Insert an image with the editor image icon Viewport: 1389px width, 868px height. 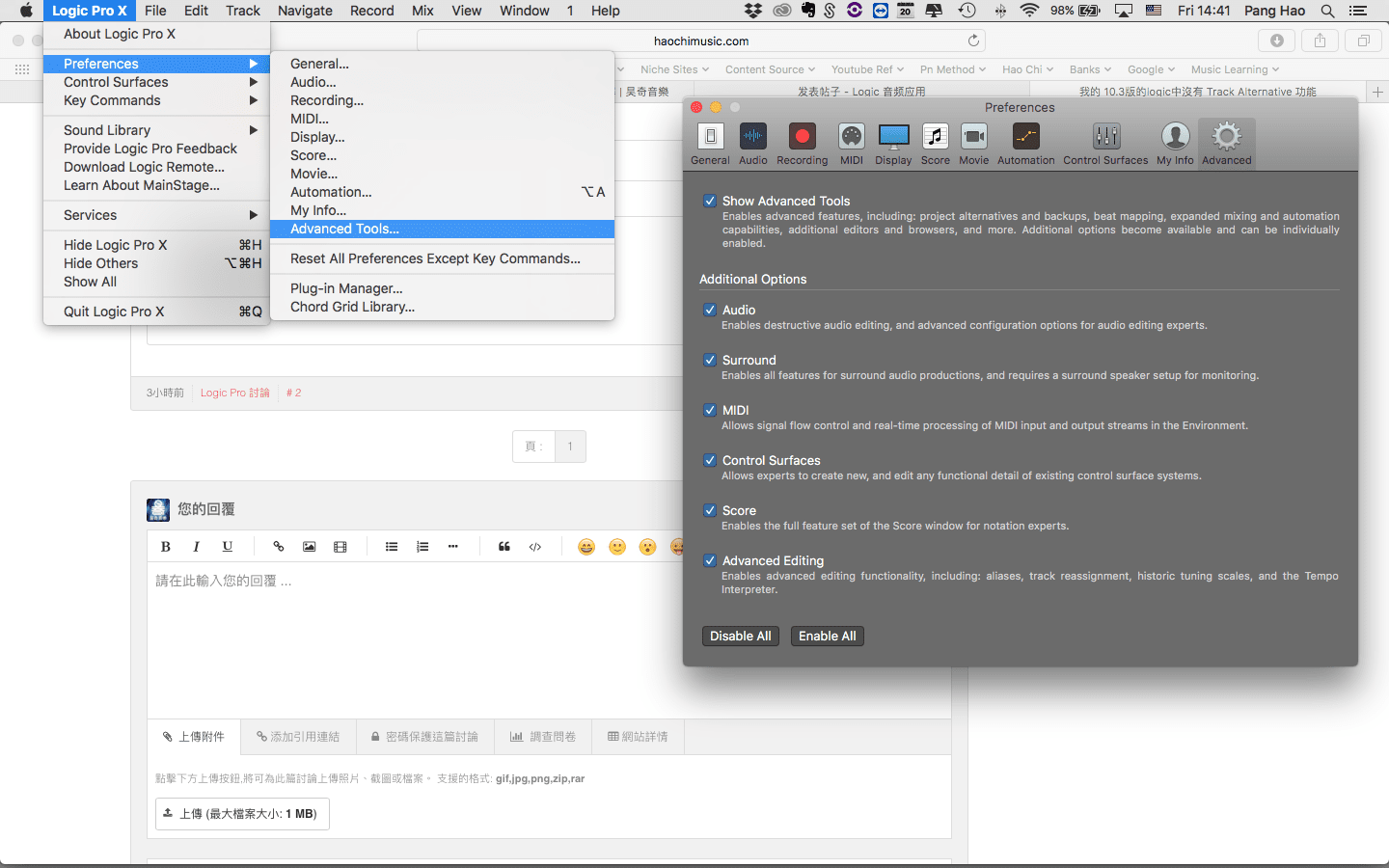[x=310, y=547]
